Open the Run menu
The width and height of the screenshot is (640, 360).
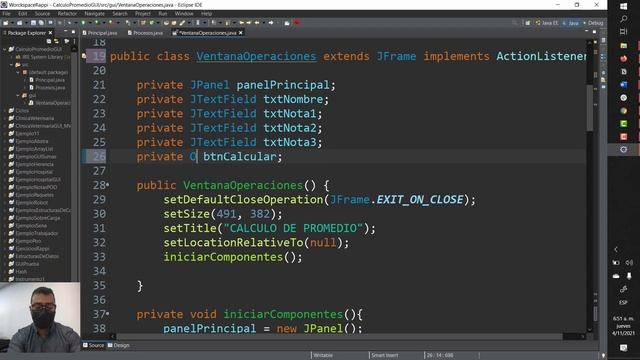162,13
